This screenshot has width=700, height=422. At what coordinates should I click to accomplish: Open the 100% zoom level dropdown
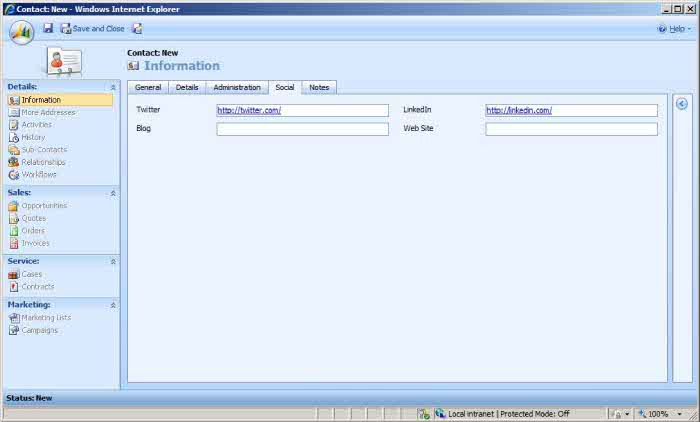click(661, 414)
